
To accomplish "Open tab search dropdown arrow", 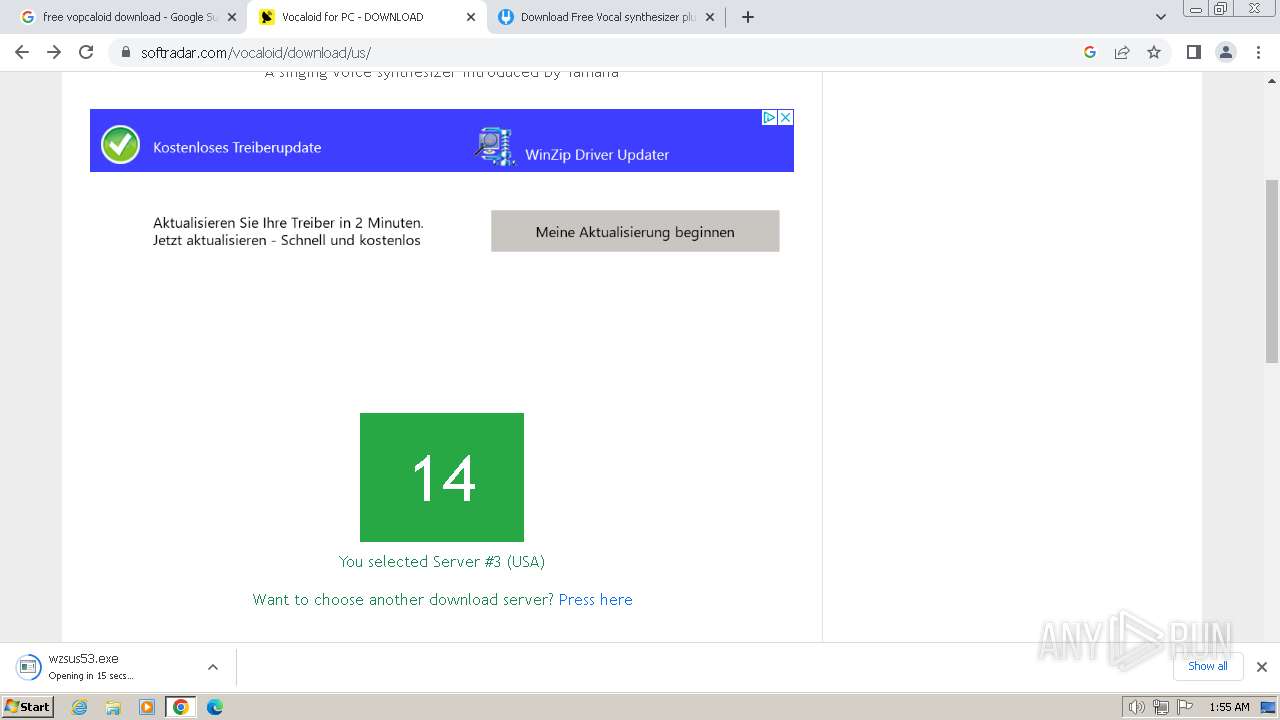I will tap(1161, 17).
